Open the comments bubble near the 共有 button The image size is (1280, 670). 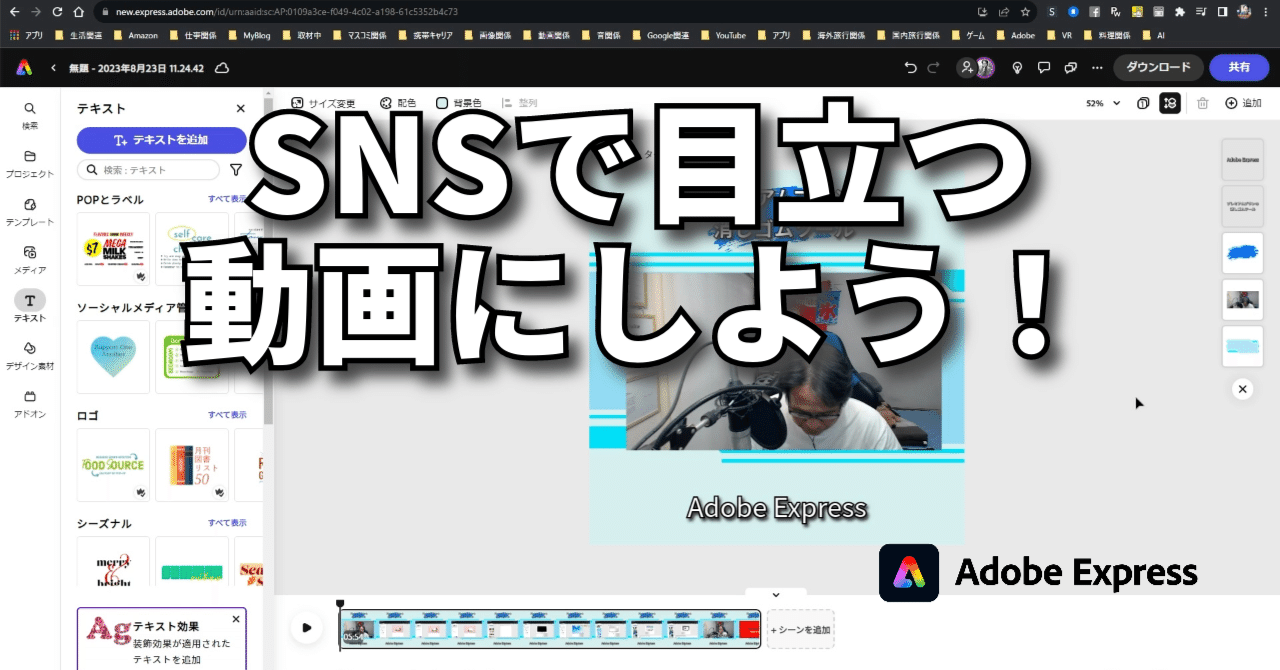point(1044,67)
